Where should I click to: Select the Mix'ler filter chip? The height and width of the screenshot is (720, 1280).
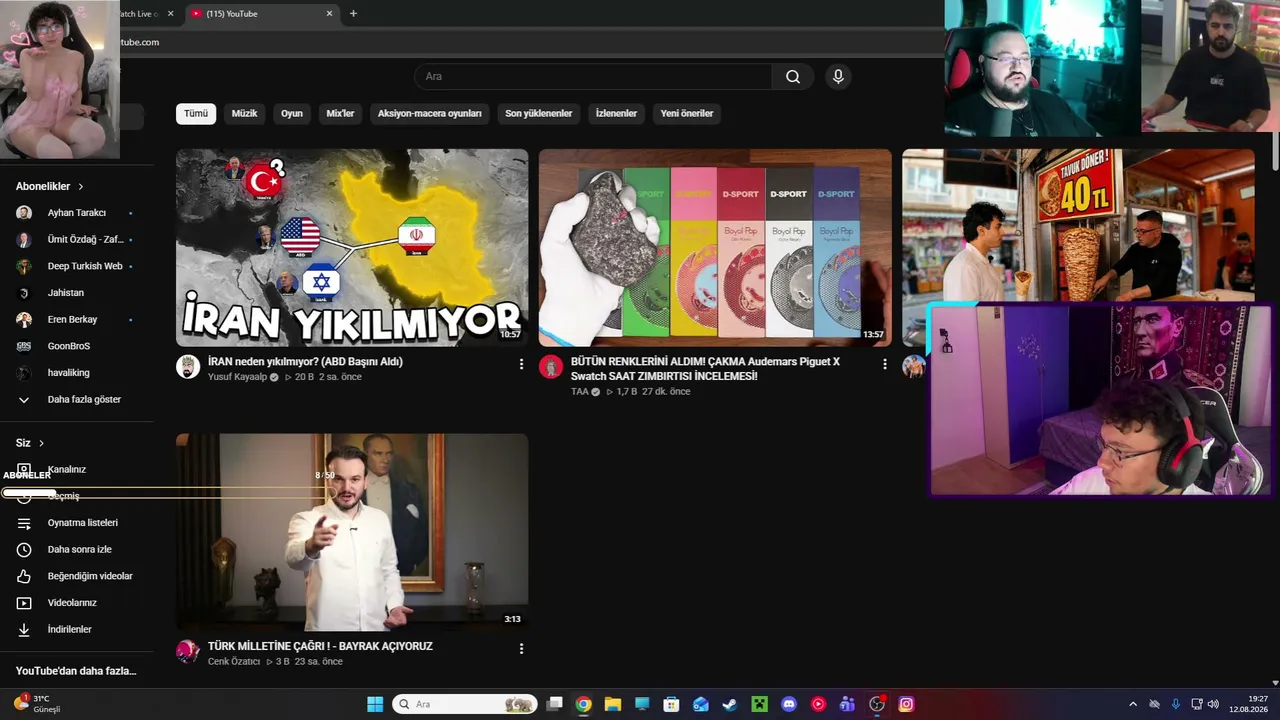click(x=340, y=114)
